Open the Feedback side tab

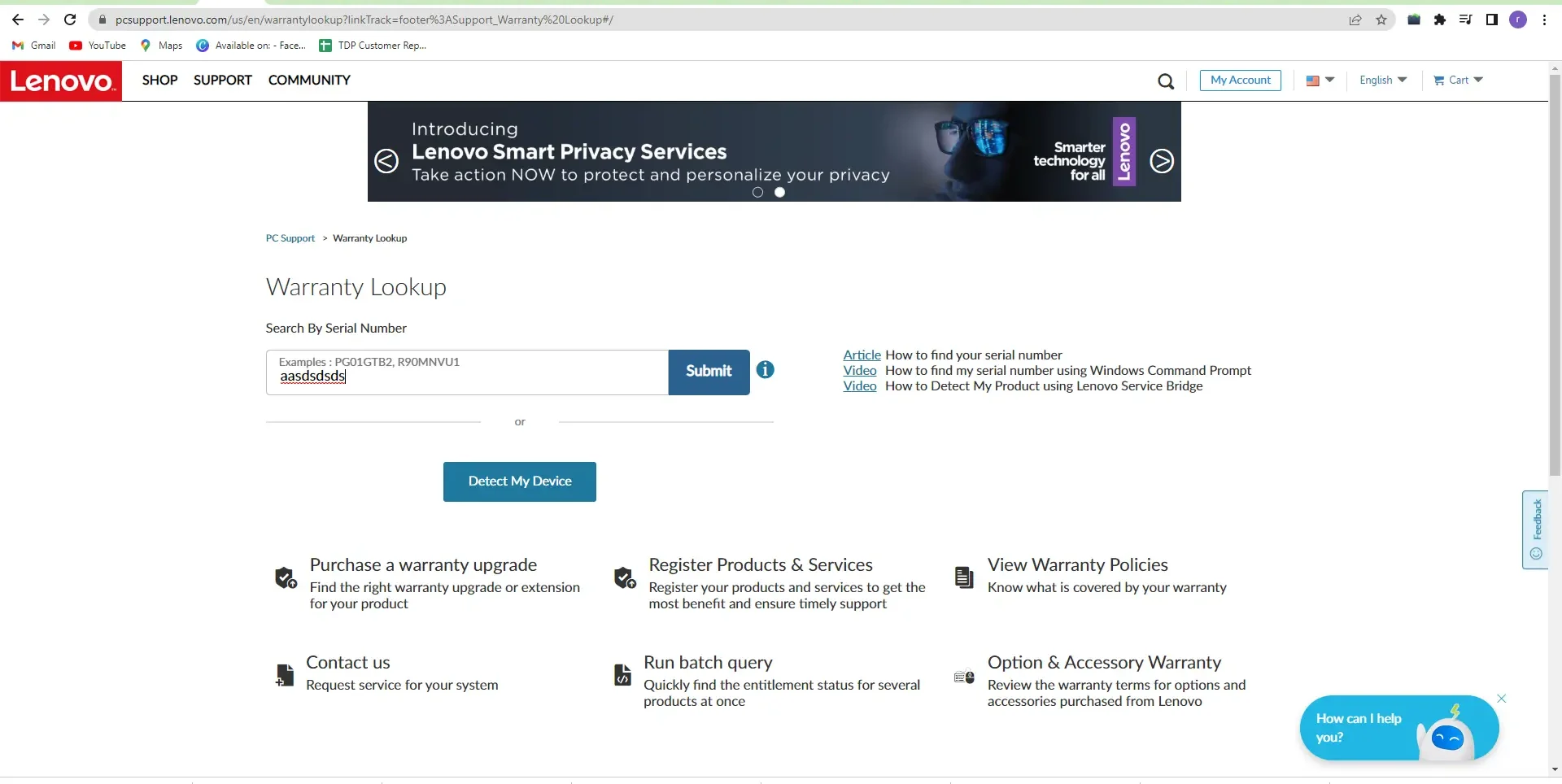(x=1535, y=529)
